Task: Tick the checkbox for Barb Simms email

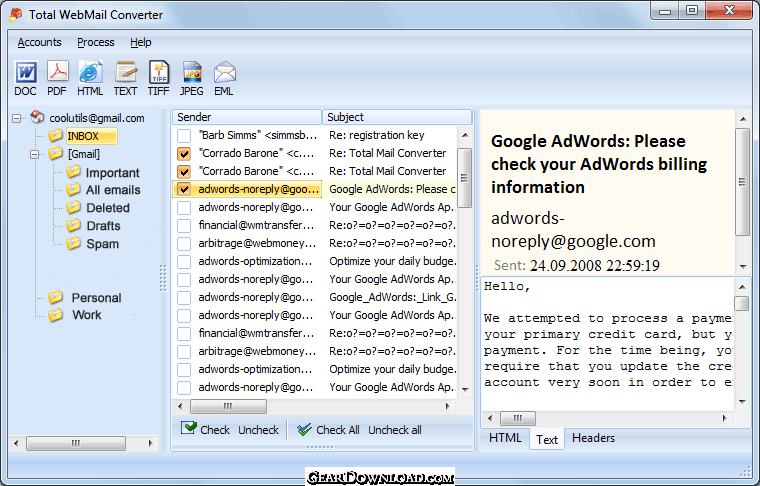Action: (x=184, y=136)
